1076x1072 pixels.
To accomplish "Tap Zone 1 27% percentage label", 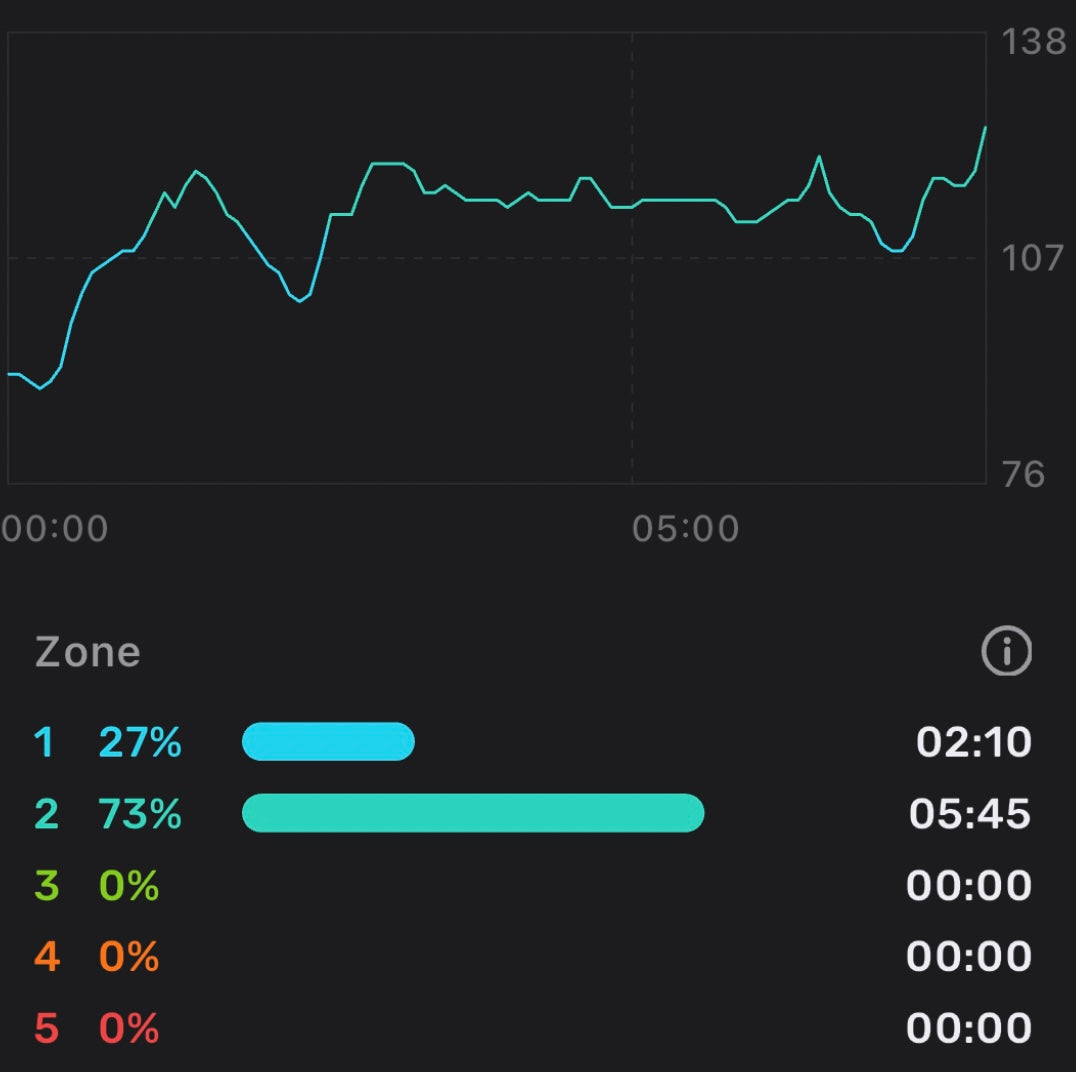I will pyautogui.click(x=140, y=743).
